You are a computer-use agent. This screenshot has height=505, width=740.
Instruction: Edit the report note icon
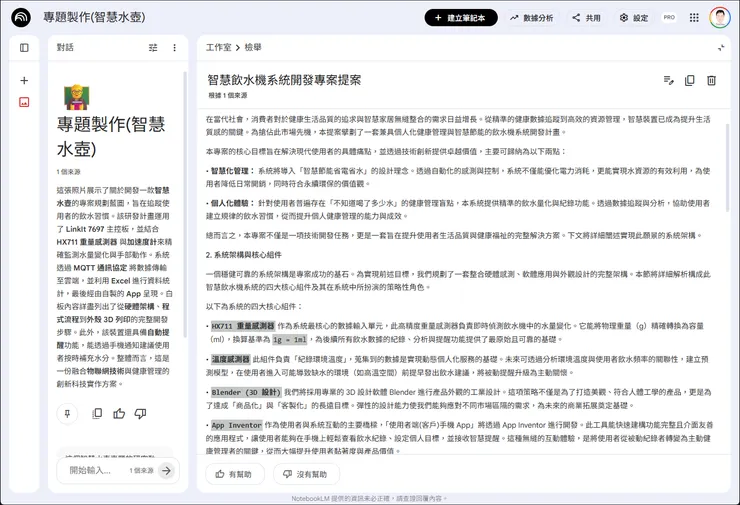[668, 80]
